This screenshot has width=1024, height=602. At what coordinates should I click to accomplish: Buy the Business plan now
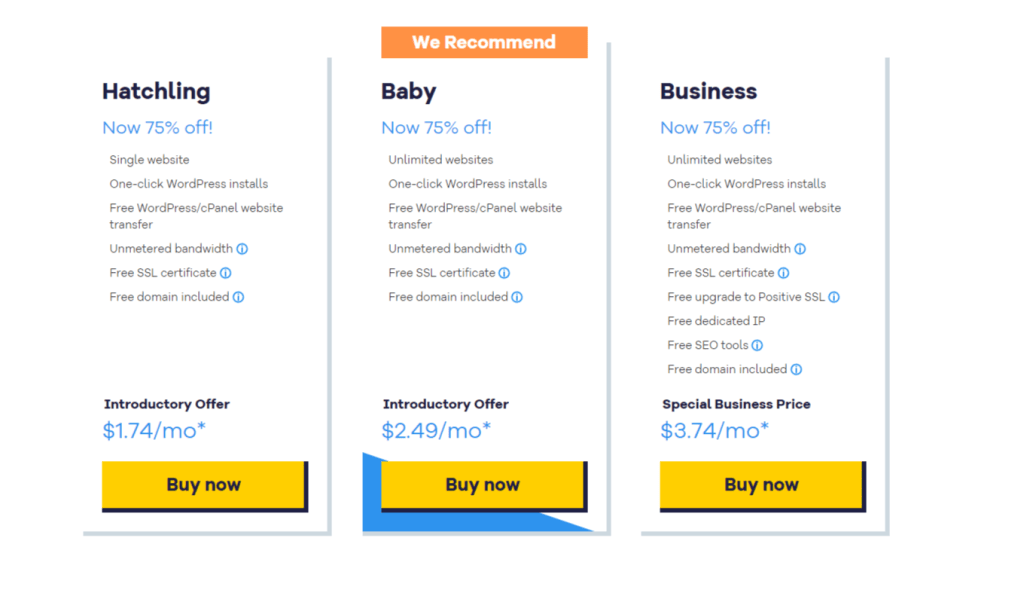763,486
